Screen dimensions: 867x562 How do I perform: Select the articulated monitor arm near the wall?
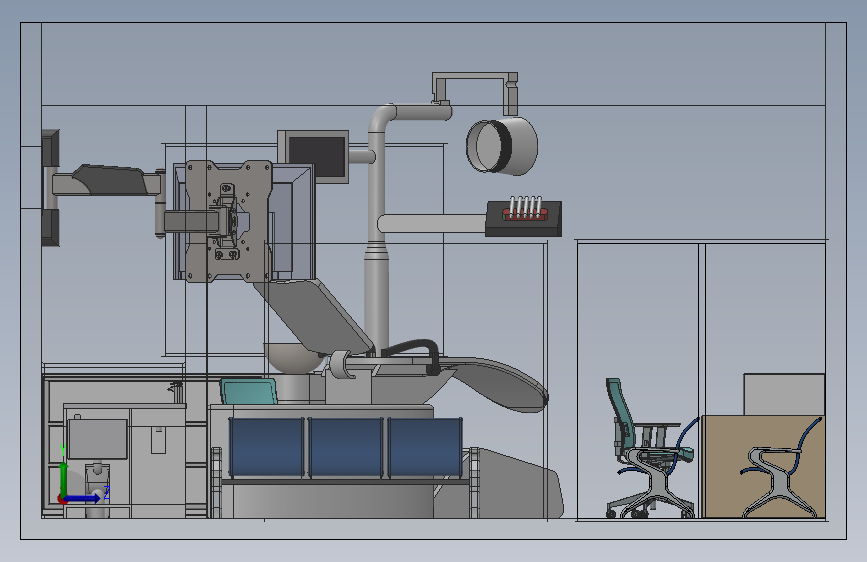(x=108, y=181)
